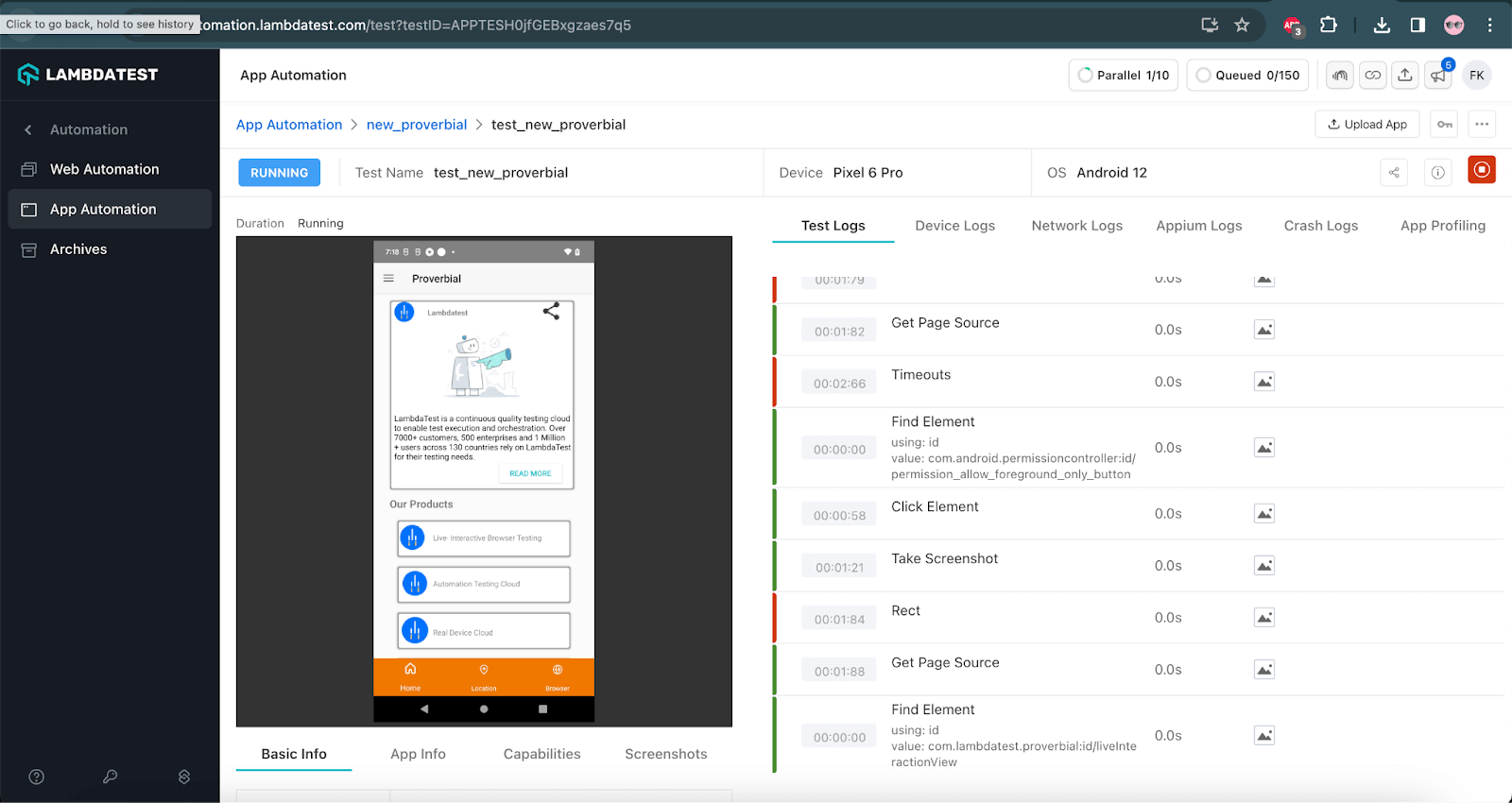View screenshot for the Rect log
Screen dimensions: 1512x803
coord(1264,618)
